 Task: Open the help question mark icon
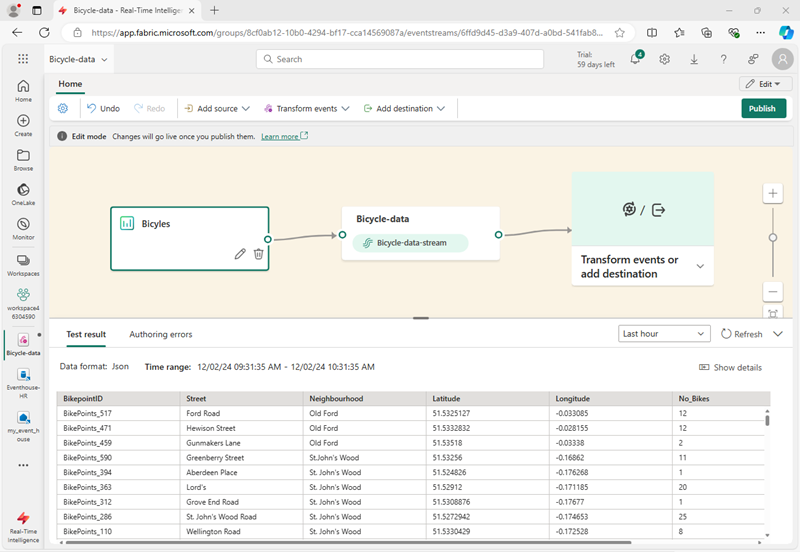723,59
